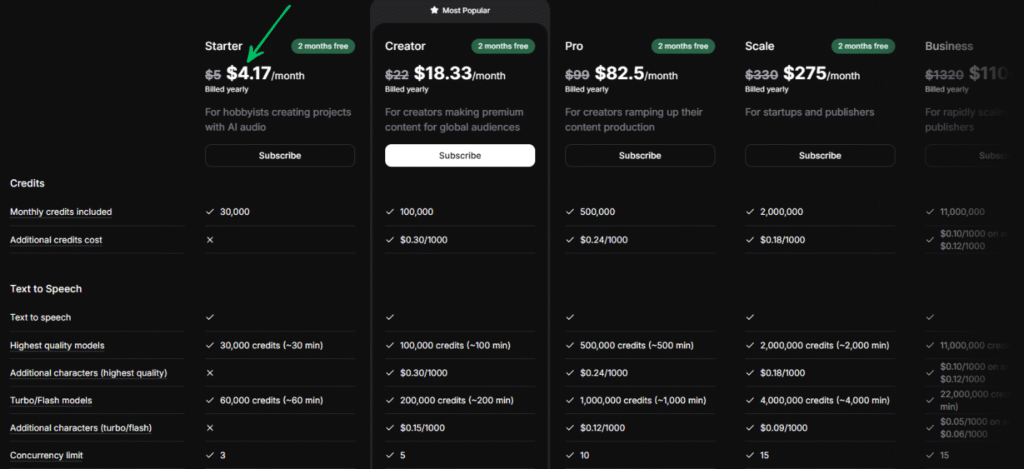The image size is (1024, 469).
Task: Click checkmark in Pro Text to speech row
Action: click(570, 317)
